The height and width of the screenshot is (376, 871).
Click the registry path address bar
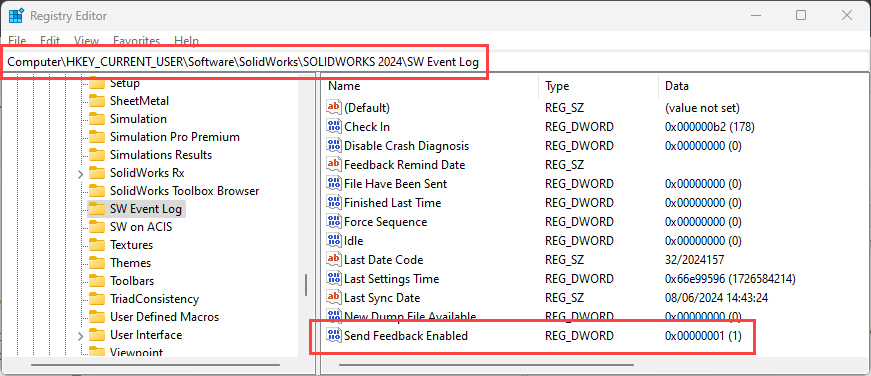tap(436, 62)
